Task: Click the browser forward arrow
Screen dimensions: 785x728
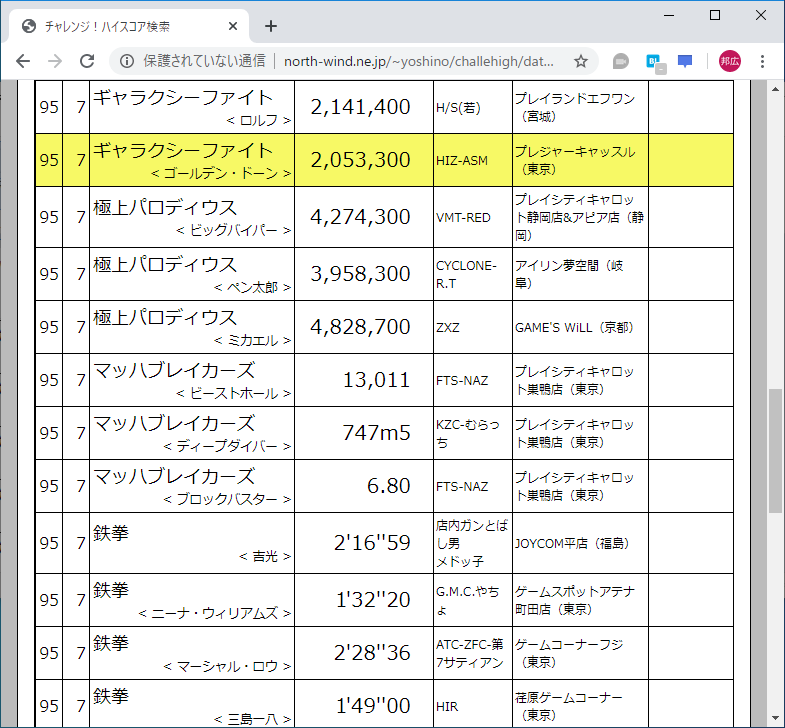Action: click(55, 61)
